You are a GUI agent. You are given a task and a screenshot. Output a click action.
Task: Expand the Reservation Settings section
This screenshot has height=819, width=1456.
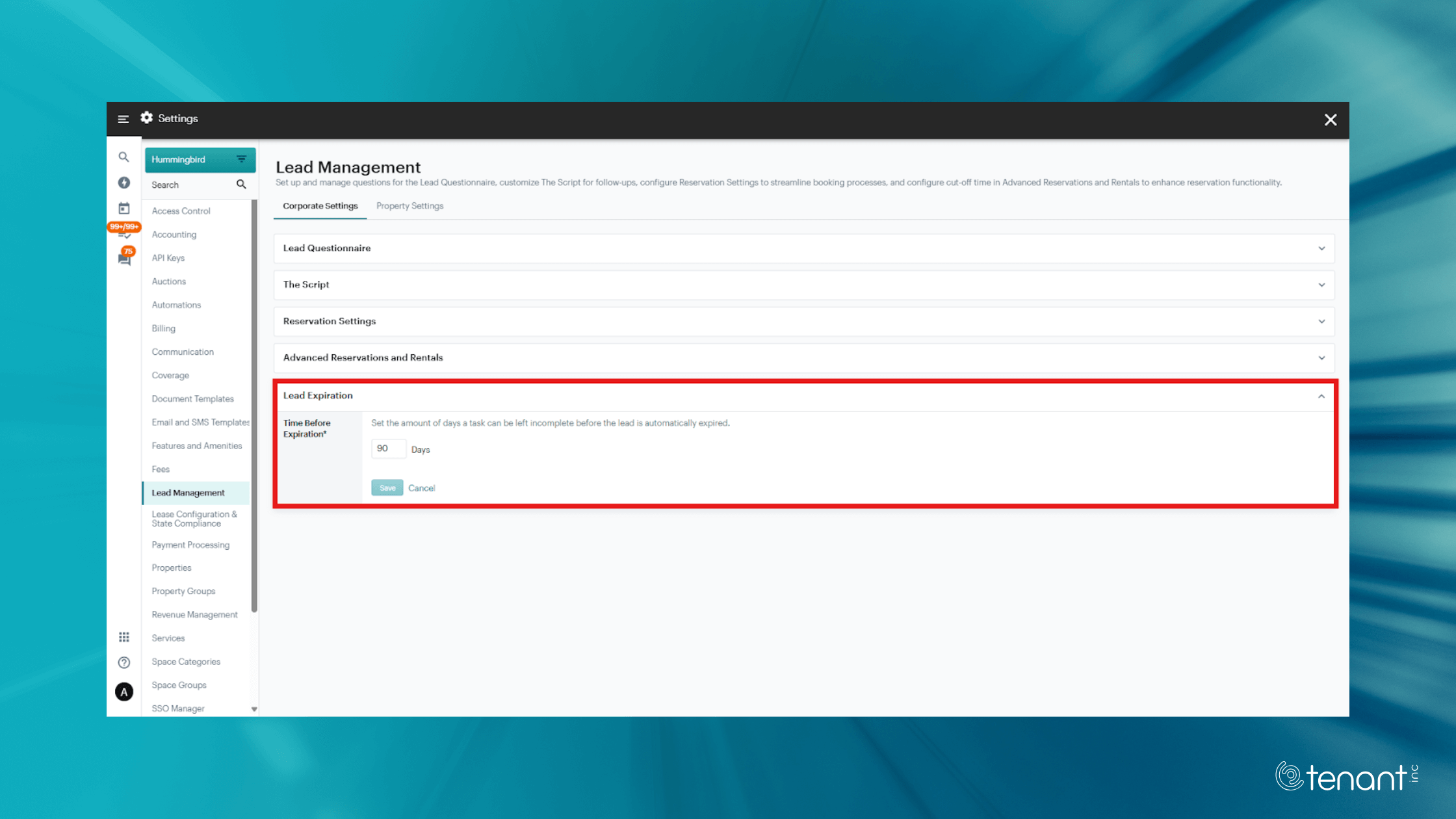click(803, 321)
